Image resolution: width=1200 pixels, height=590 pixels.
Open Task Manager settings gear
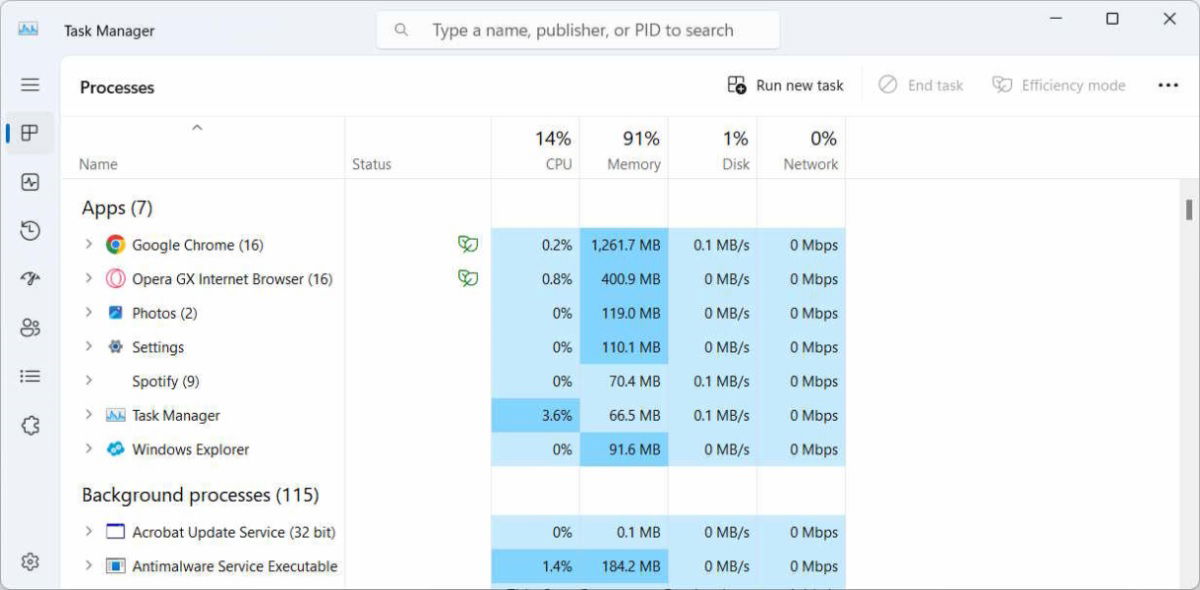point(30,562)
